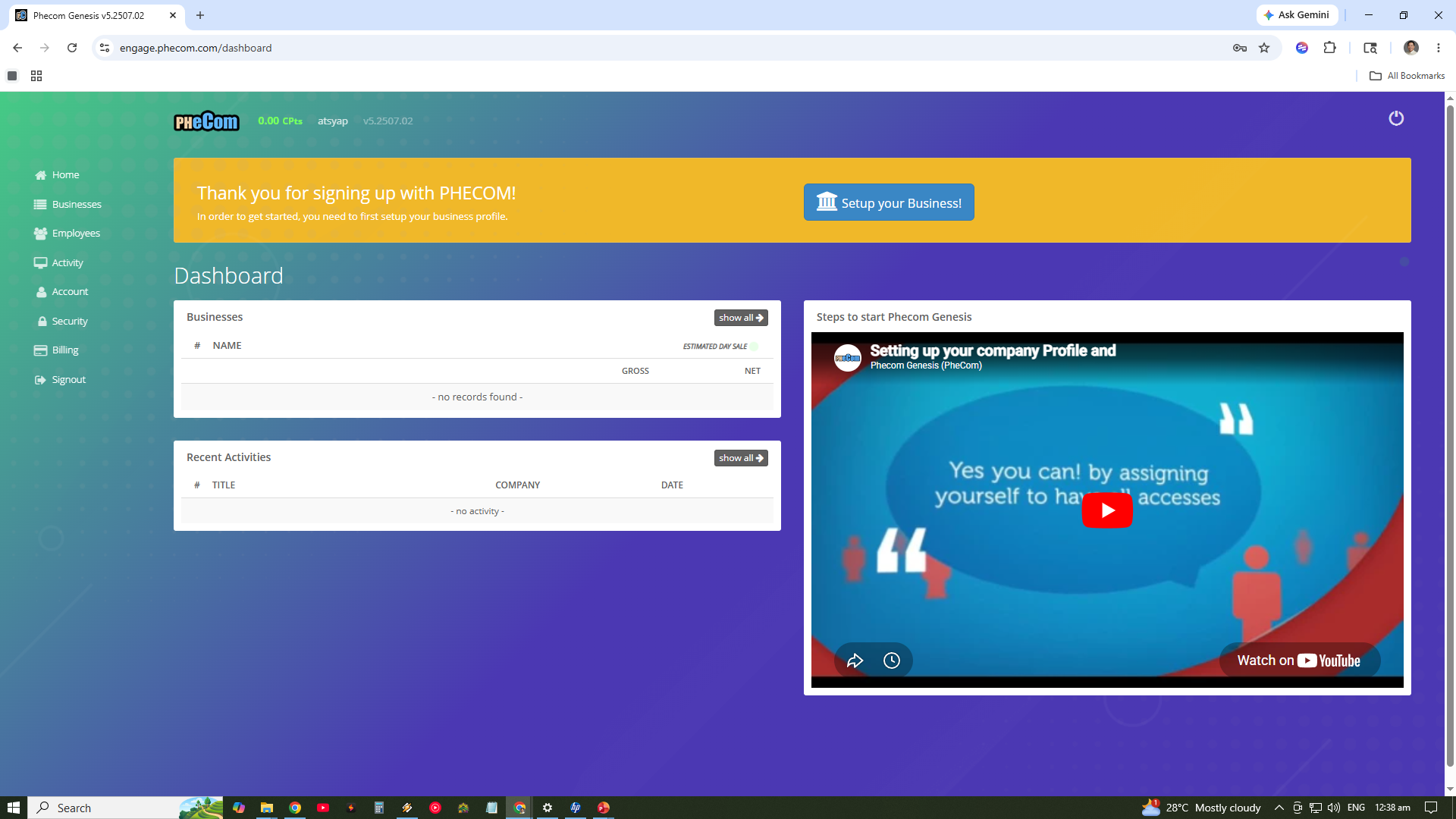Viewport: 1456px width, 819px height.
Task: Click the taskbar Search box
Action: pos(126,808)
